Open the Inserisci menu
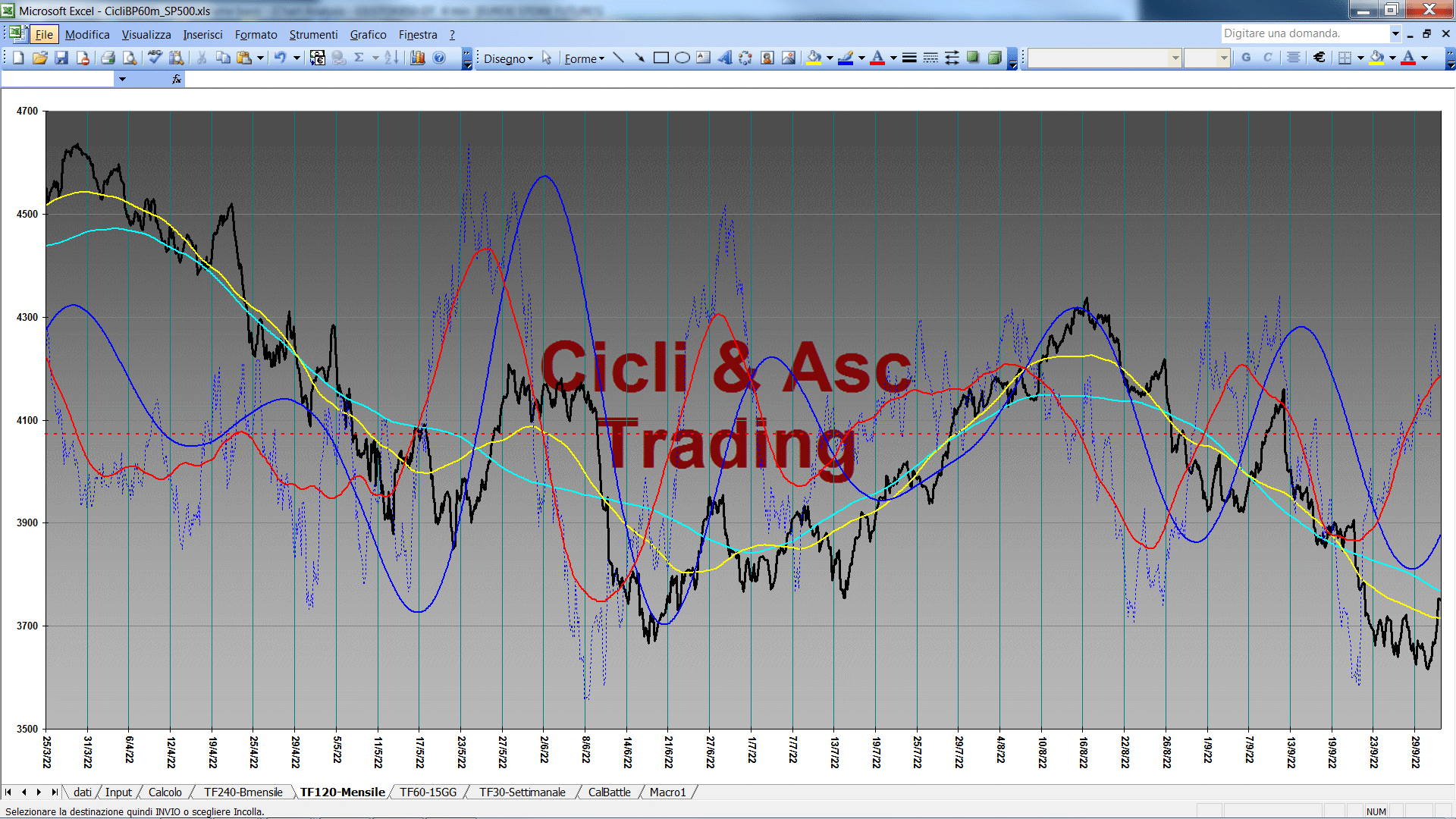Screen dimensions: 1456x819 point(202,35)
